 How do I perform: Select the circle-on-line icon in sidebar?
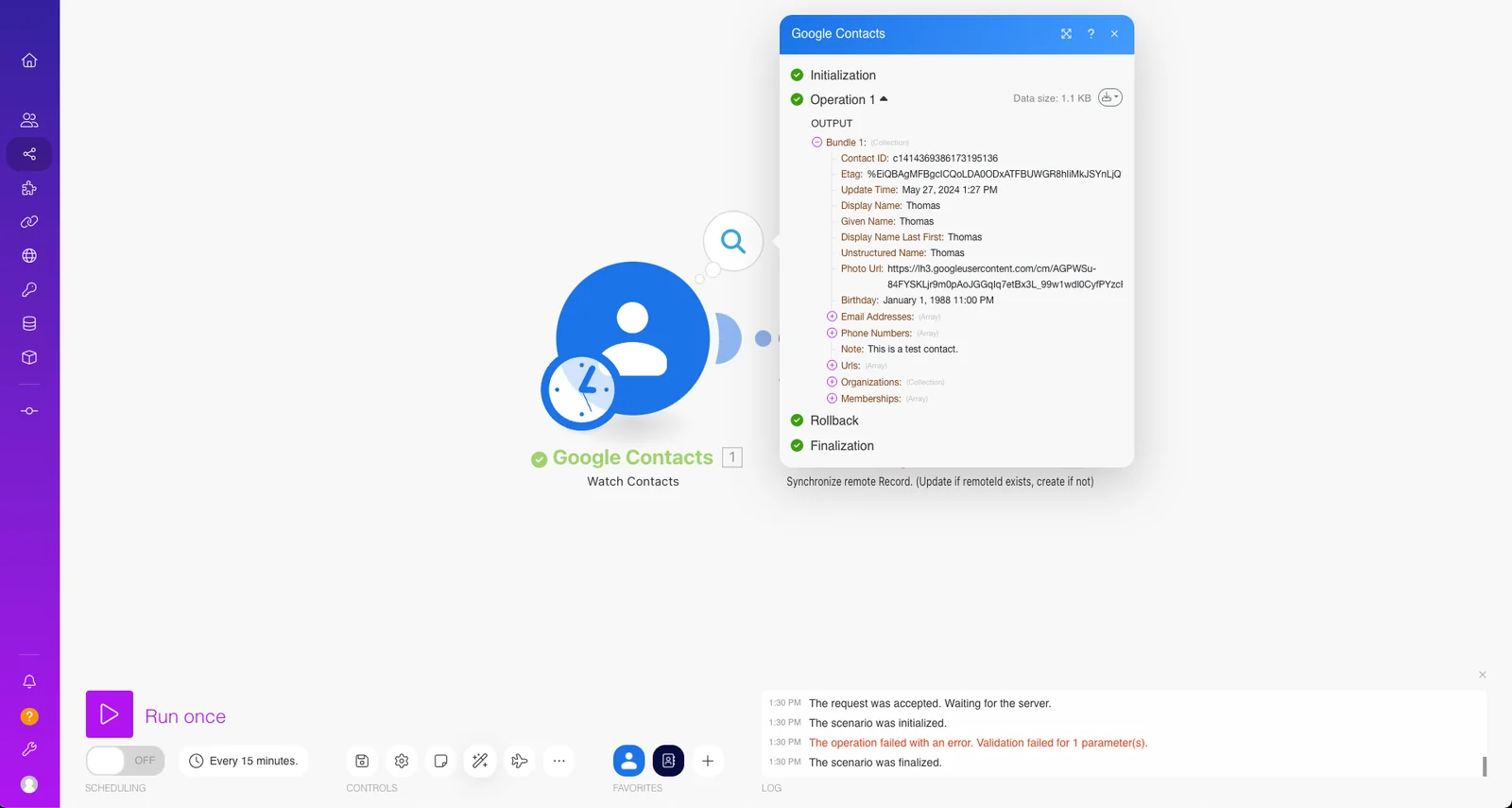pos(29,411)
